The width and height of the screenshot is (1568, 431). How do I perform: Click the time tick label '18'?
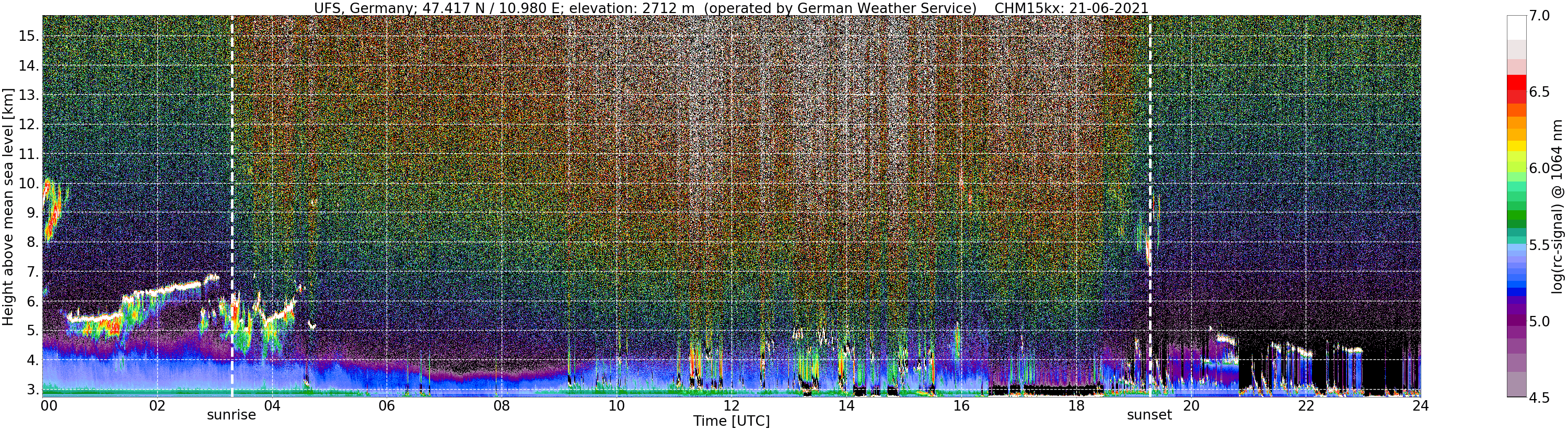tap(1076, 406)
